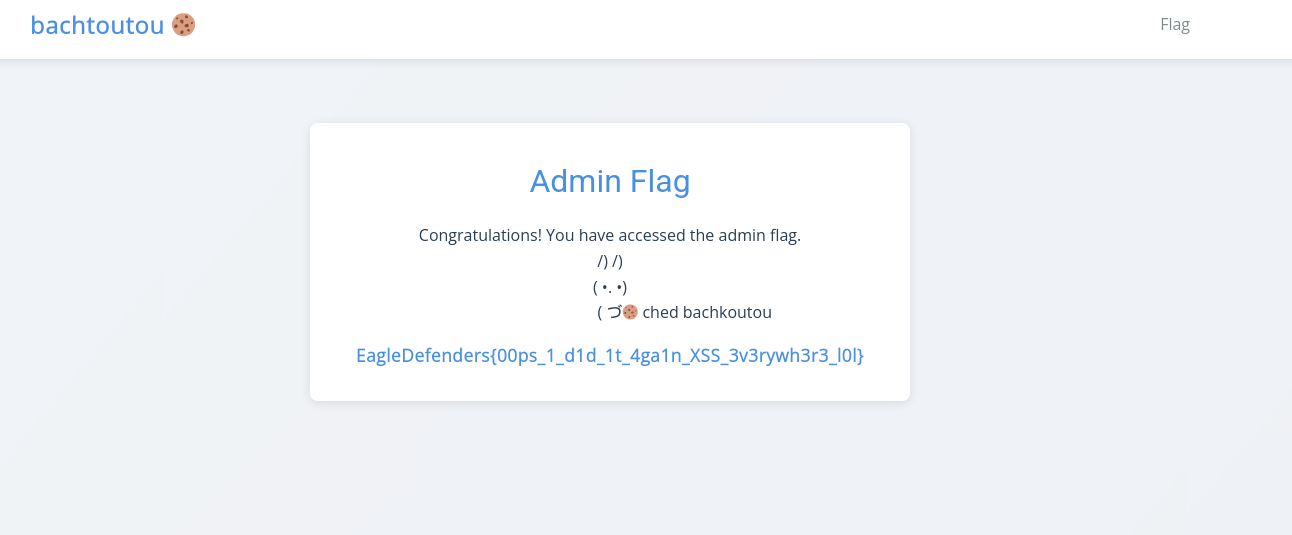Click the cookie emoji beside bachtoutou

183,25
